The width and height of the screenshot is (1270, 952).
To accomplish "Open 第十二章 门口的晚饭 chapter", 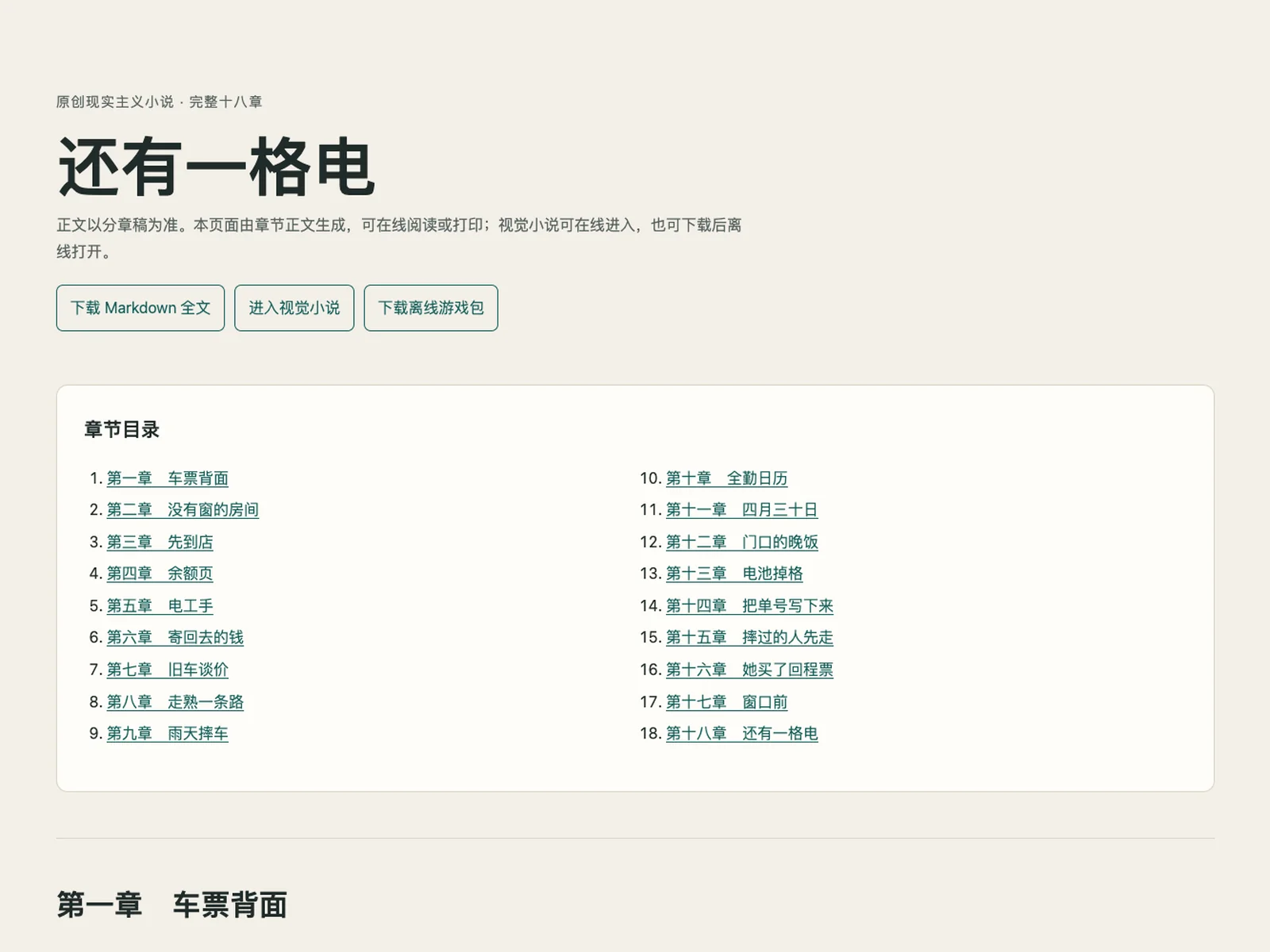I will pos(741,542).
